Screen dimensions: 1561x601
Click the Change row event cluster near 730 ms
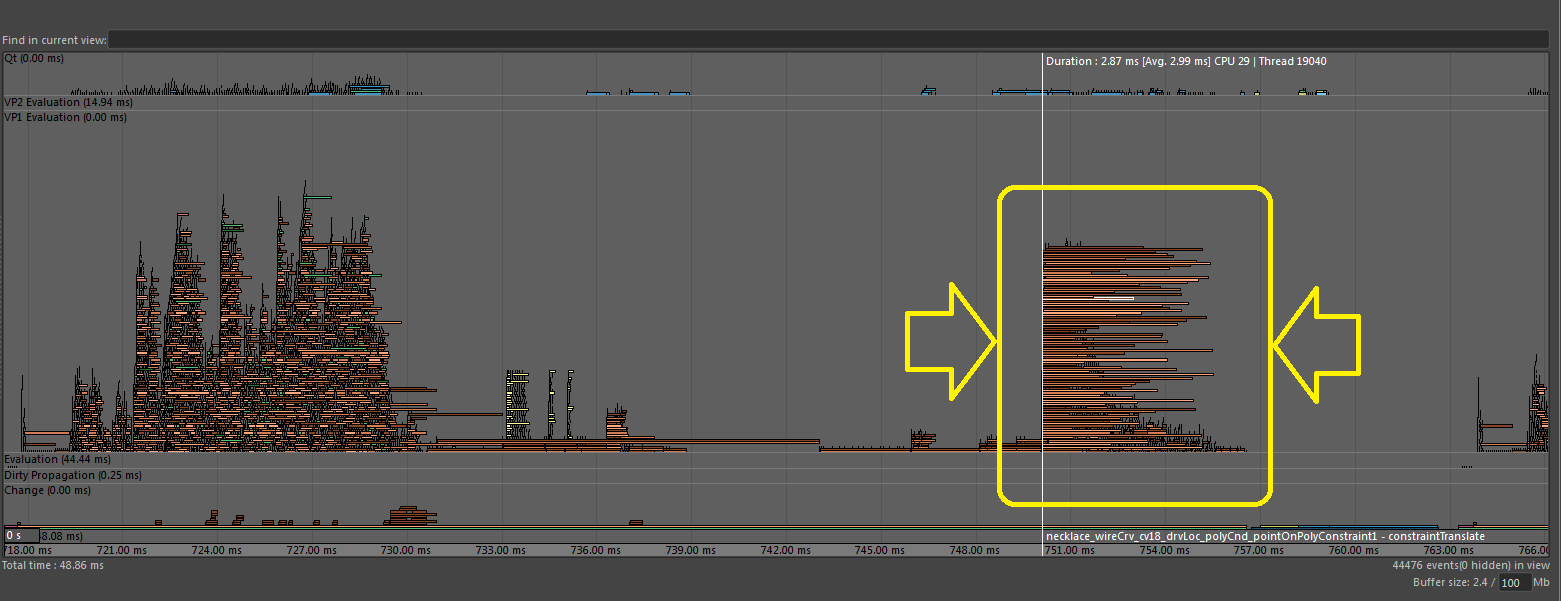pos(411,515)
